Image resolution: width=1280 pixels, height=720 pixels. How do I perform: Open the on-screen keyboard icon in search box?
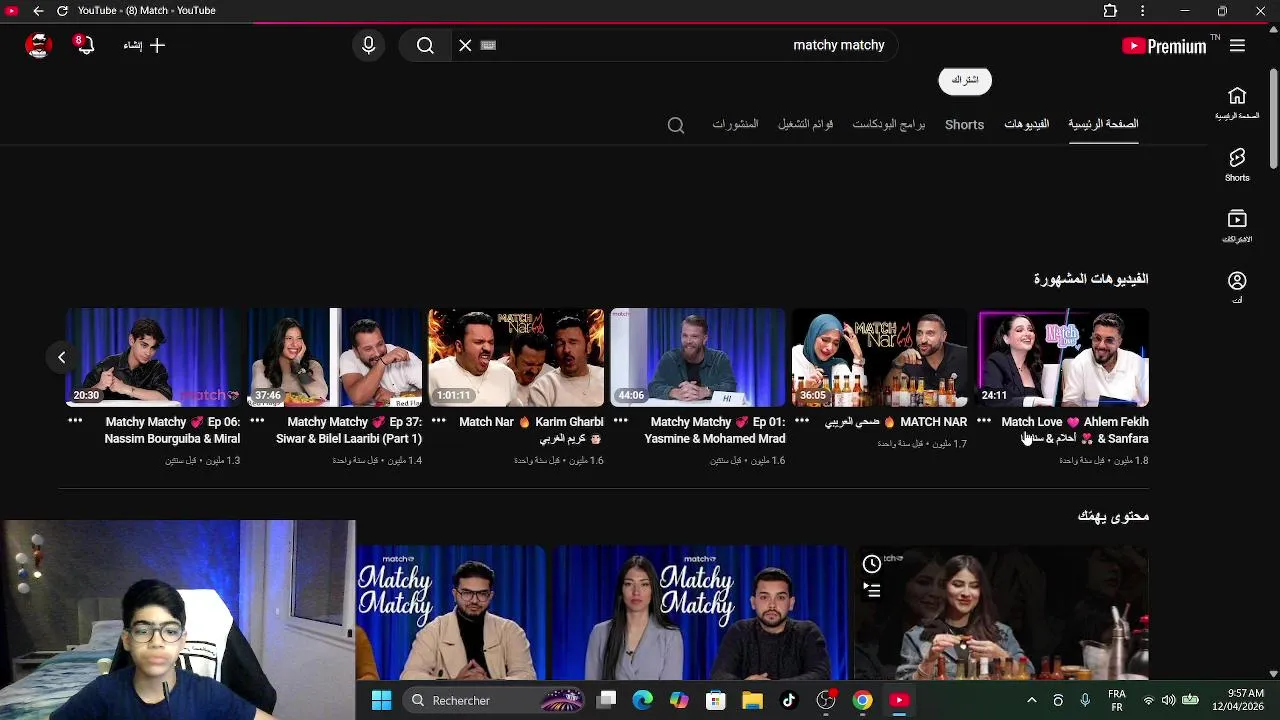click(x=488, y=45)
